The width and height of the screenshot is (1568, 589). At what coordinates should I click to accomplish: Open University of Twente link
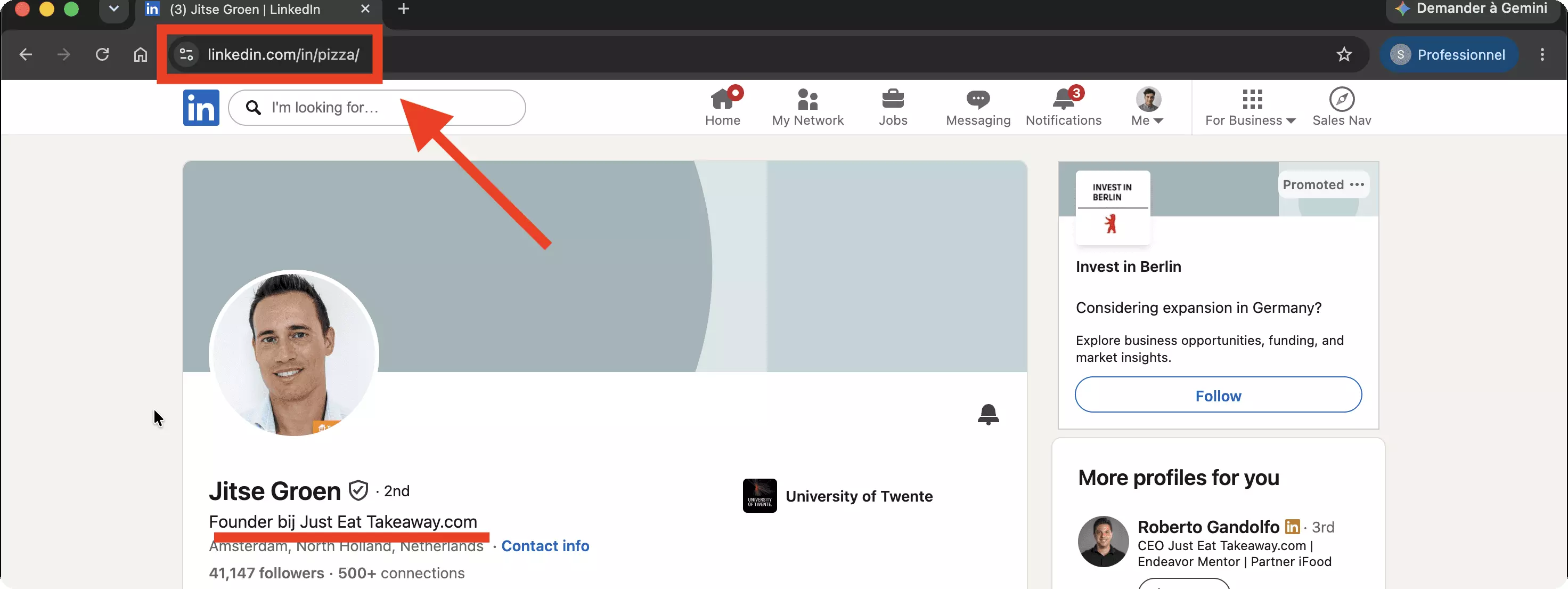point(859,496)
